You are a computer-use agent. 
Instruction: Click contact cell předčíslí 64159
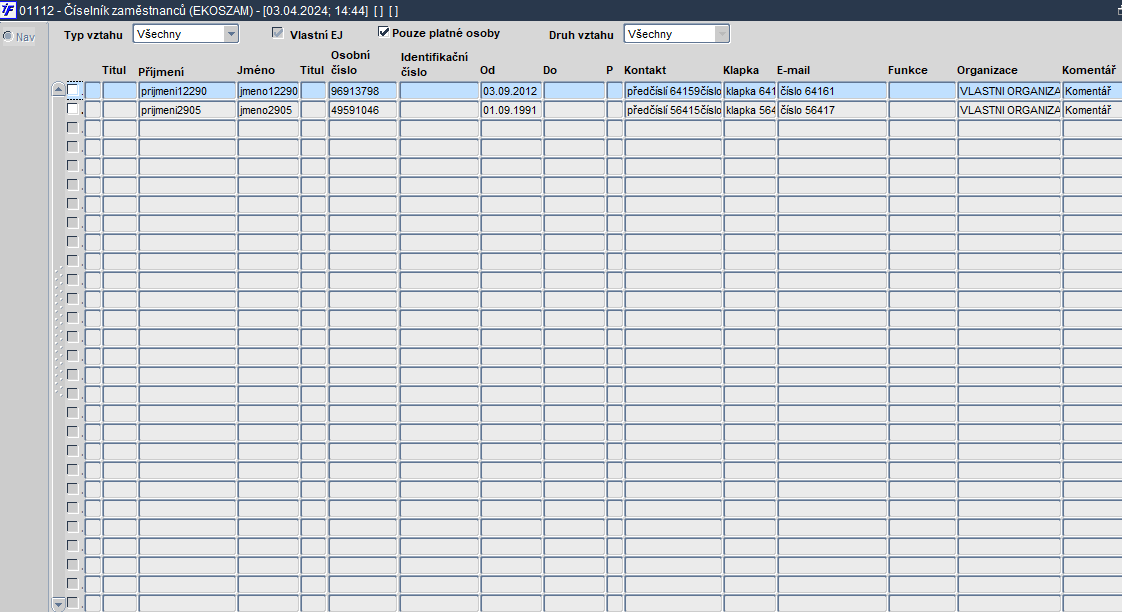673,91
